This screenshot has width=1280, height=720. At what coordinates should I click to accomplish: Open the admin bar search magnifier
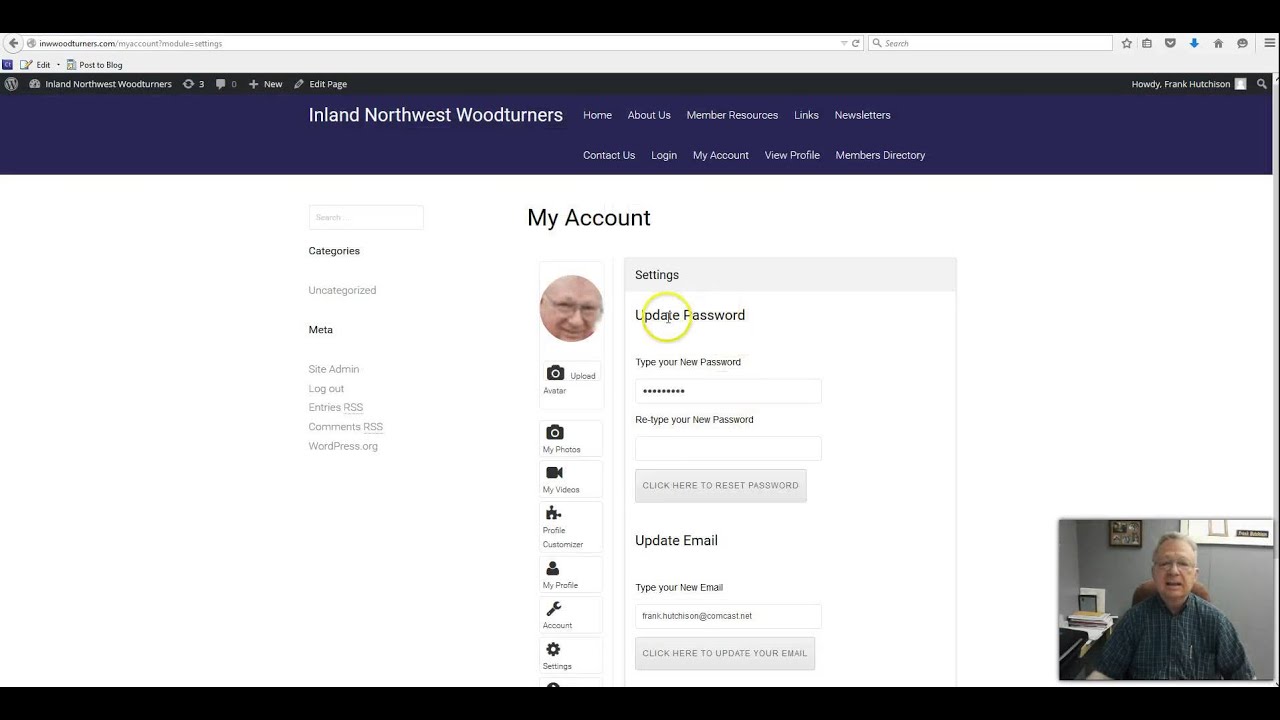pyautogui.click(x=1262, y=84)
